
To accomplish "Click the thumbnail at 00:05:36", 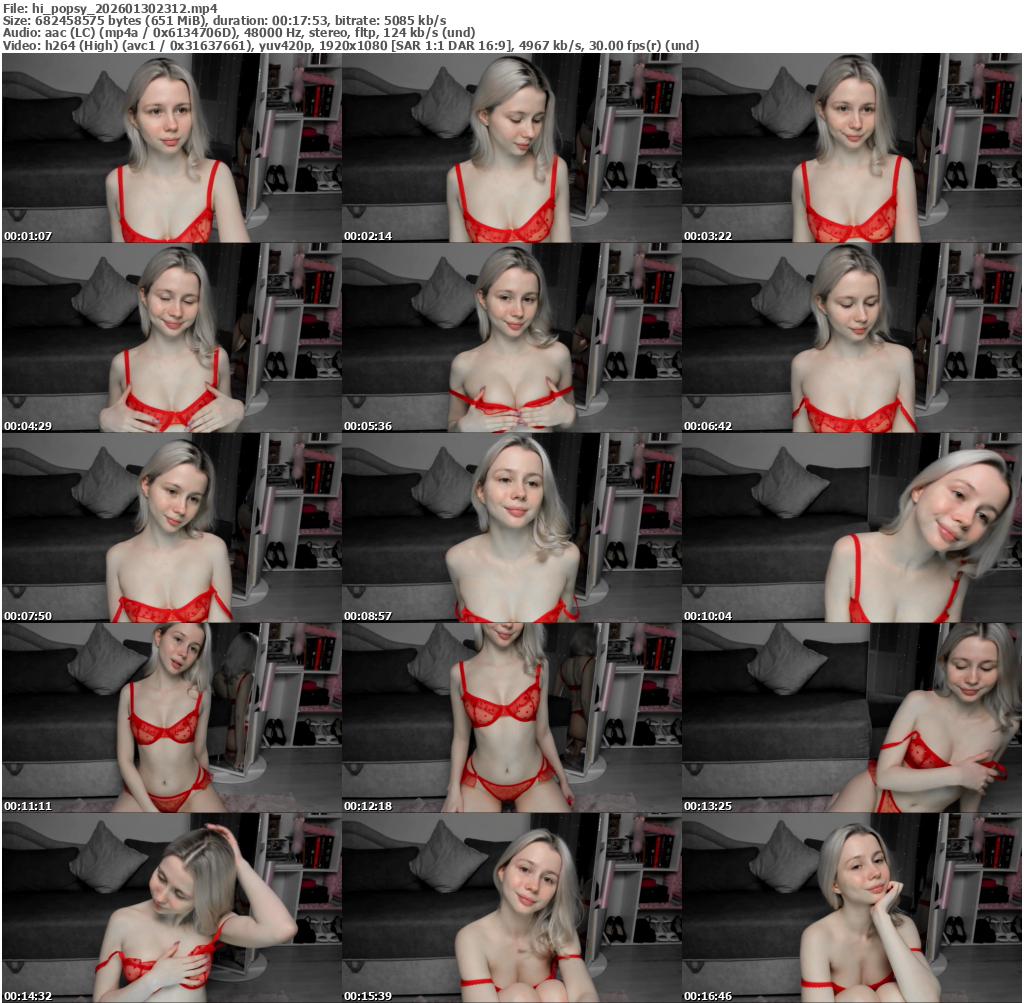I will (x=512, y=338).
